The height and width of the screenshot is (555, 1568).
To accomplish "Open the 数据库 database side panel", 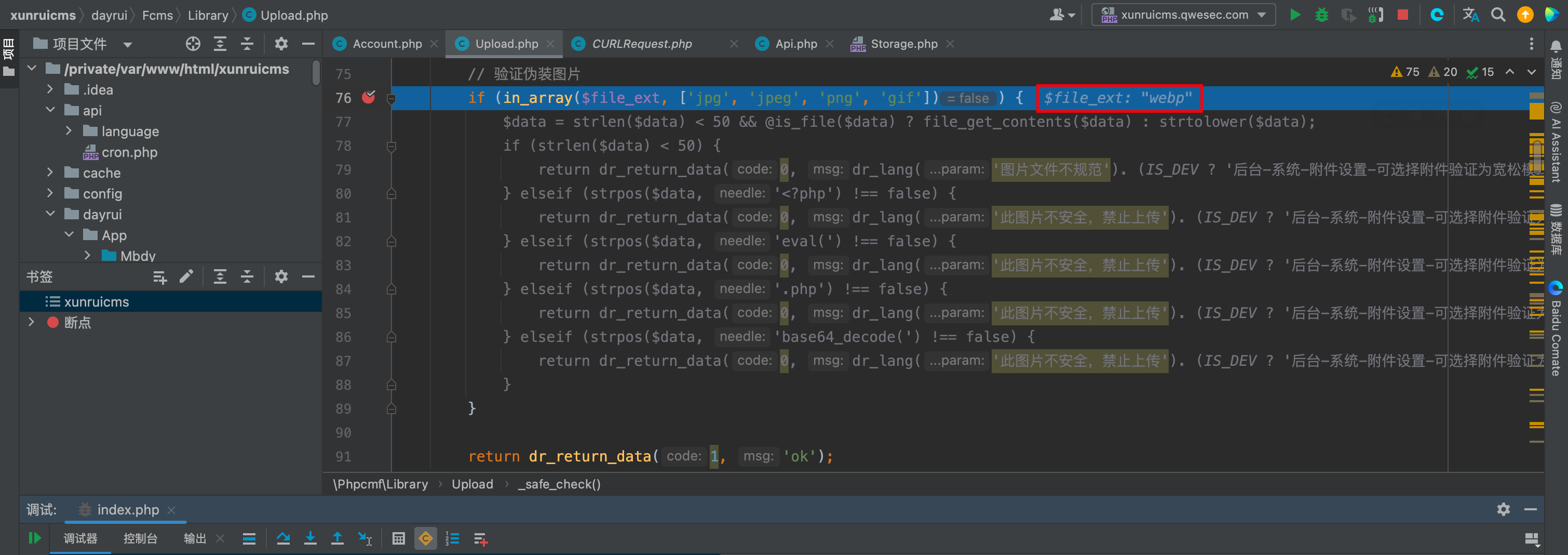I will [1556, 229].
